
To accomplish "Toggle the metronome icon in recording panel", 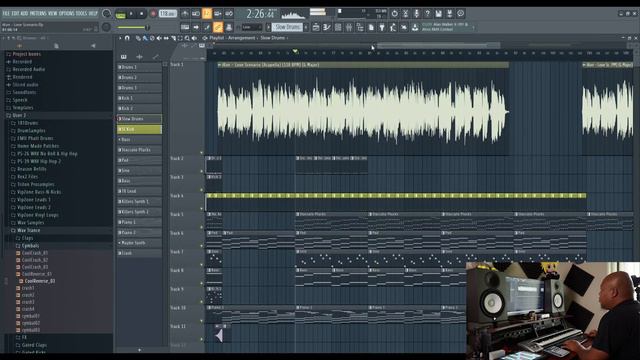I will [185, 13].
